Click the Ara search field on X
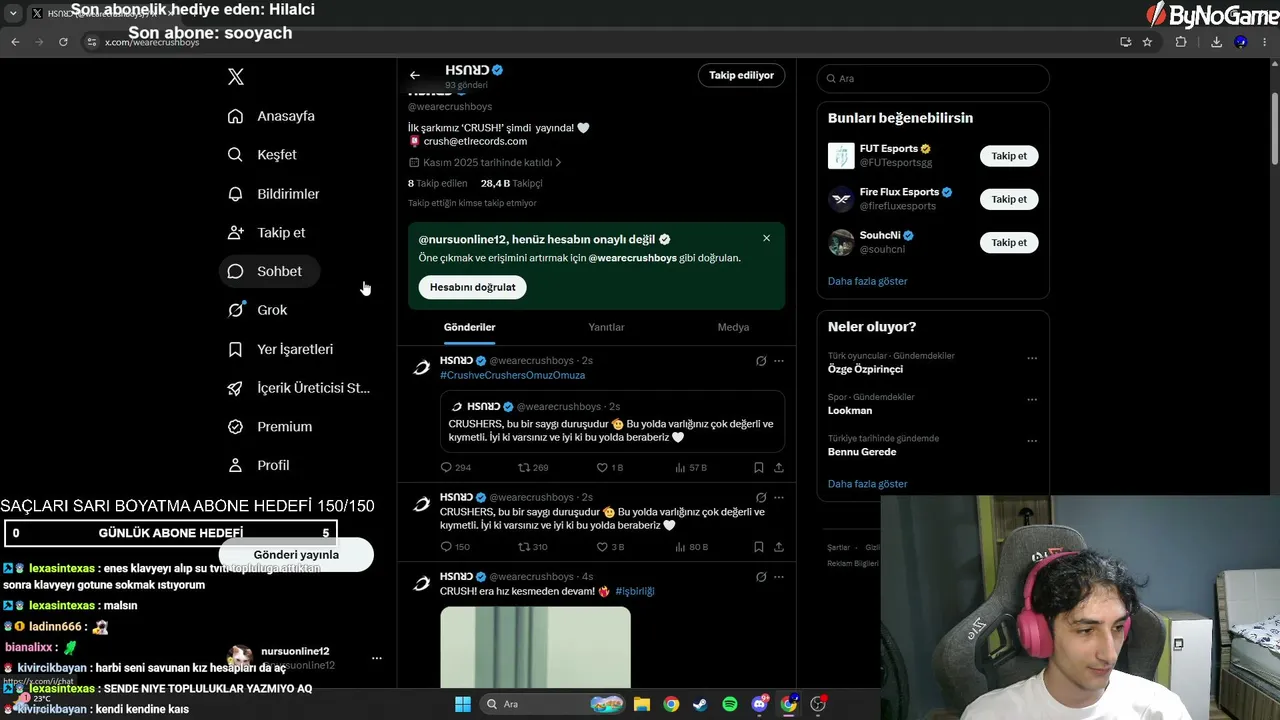The image size is (1280, 720). (933, 78)
